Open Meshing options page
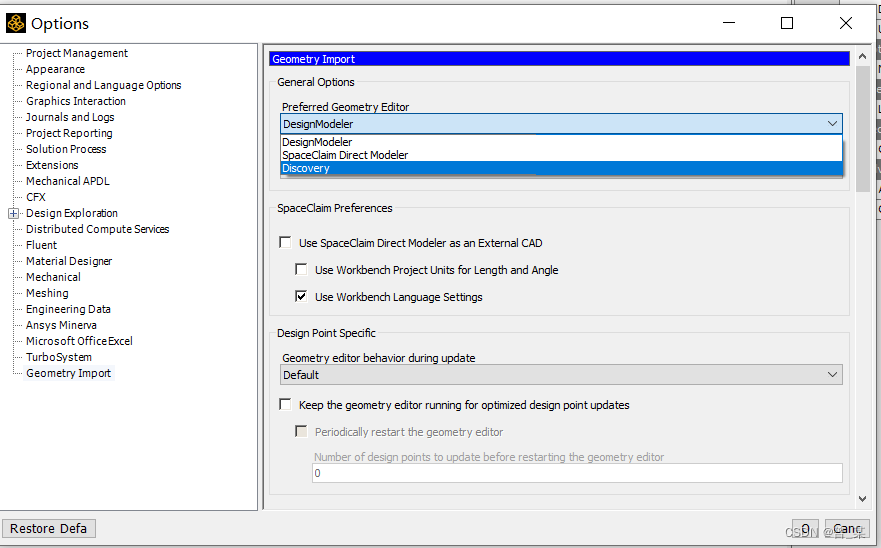This screenshot has width=881, height=548. [47, 293]
